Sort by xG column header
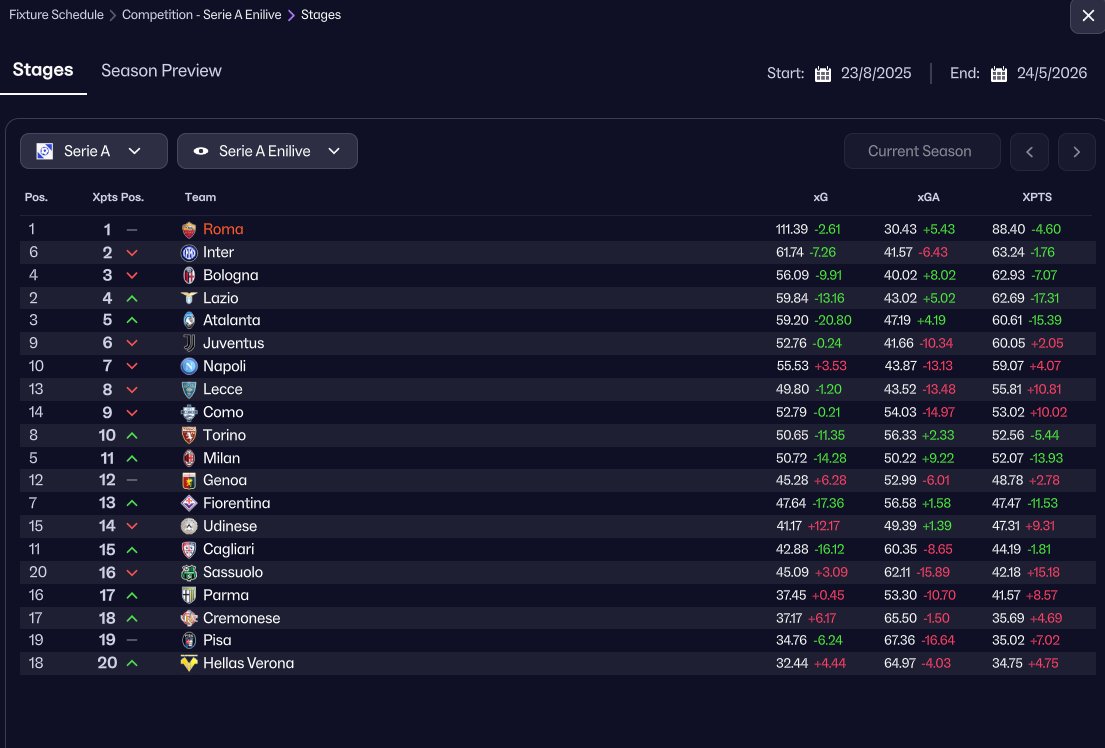The height and width of the screenshot is (748, 1105). tap(820, 197)
